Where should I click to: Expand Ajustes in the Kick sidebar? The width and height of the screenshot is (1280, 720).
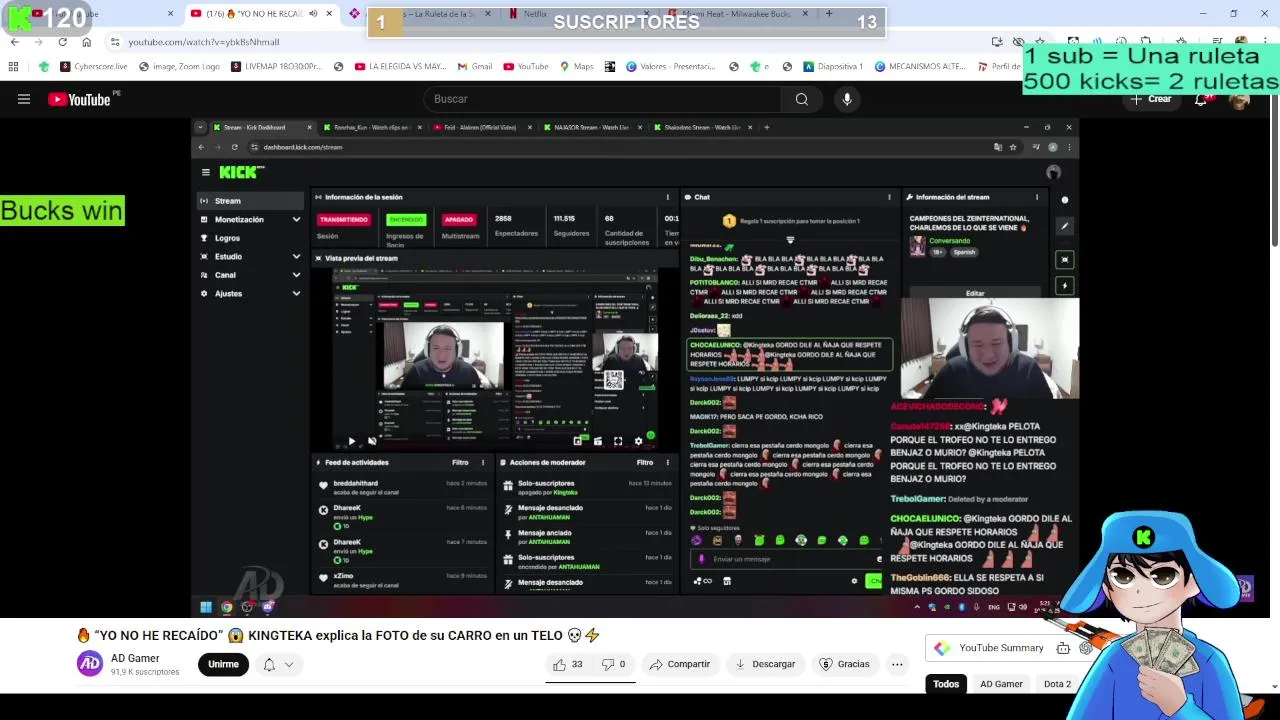pyautogui.click(x=250, y=293)
